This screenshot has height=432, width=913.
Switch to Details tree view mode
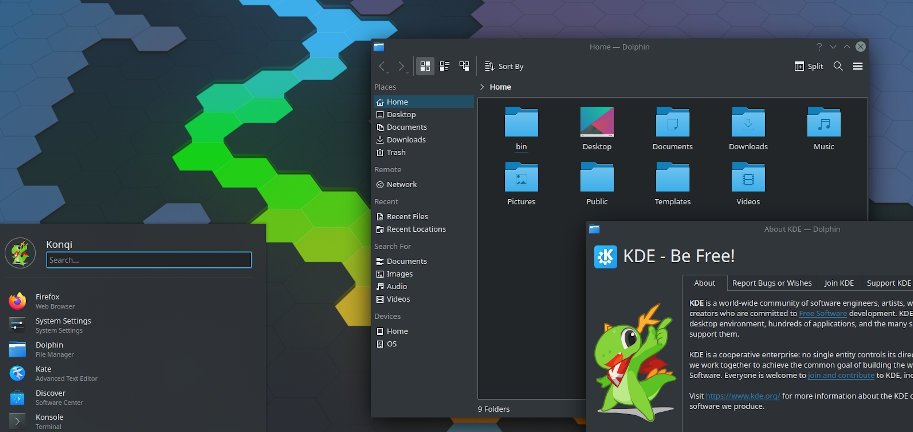[464, 66]
